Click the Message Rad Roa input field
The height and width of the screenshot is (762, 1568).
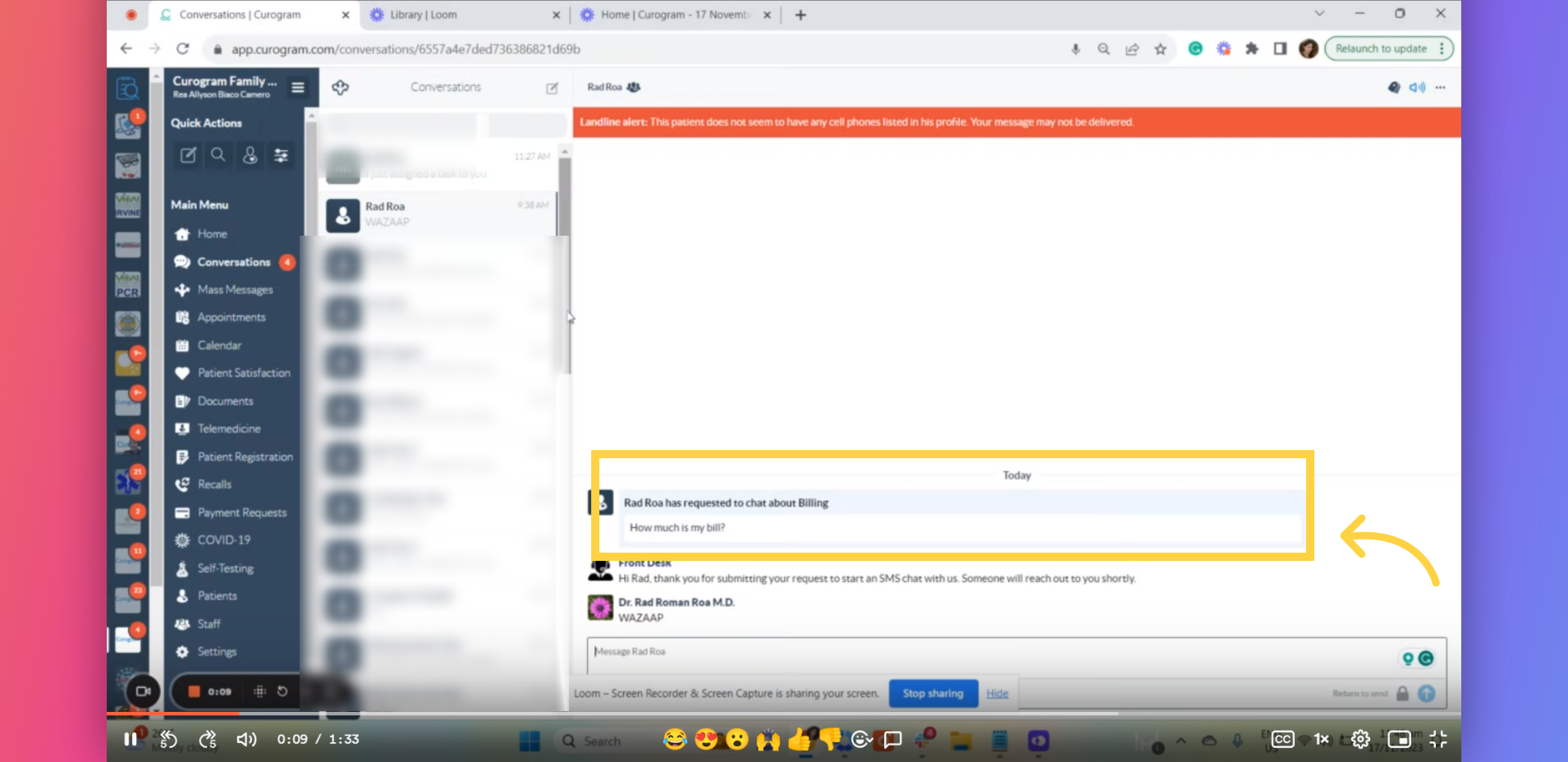point(985,652)
